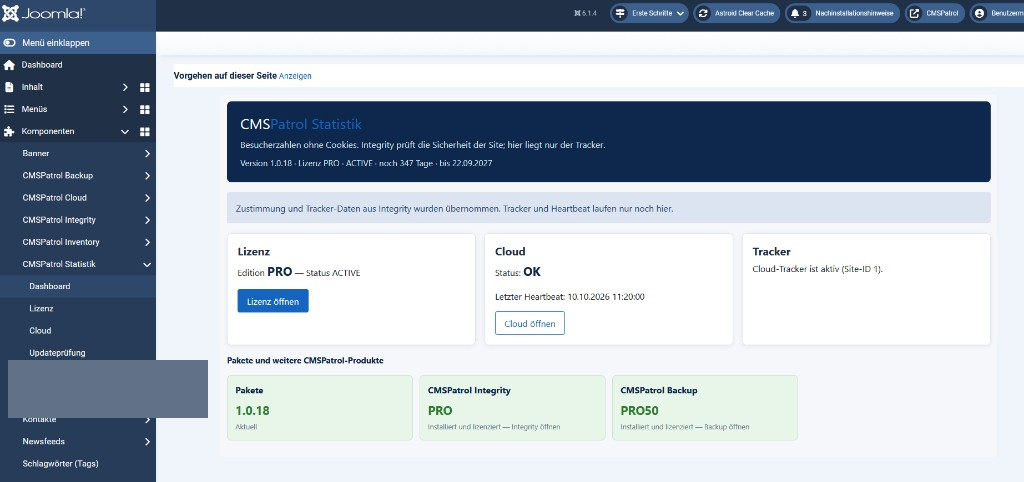1024x482 pixels.
Task: Open Menüs dashboard grid icon
Action: [145, 110]
